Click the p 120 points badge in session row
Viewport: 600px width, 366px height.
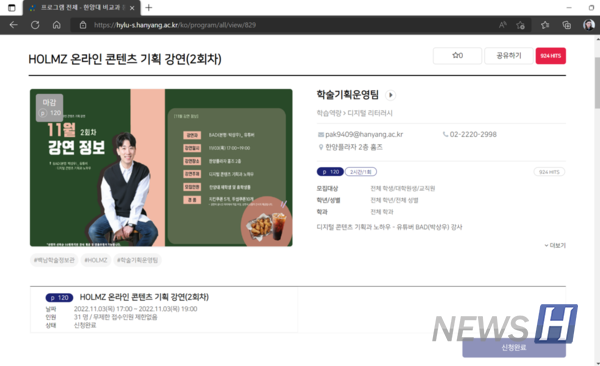point(59,297)
